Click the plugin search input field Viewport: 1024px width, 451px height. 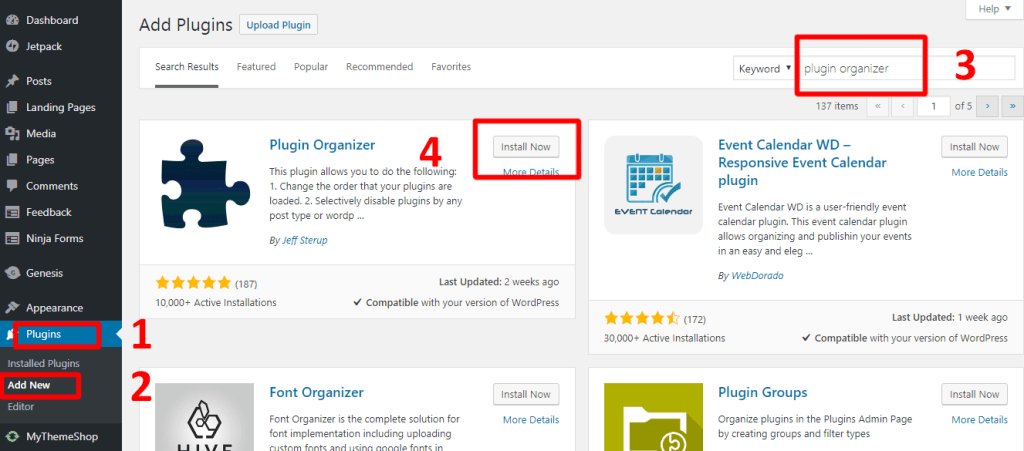tap(906, 69)
